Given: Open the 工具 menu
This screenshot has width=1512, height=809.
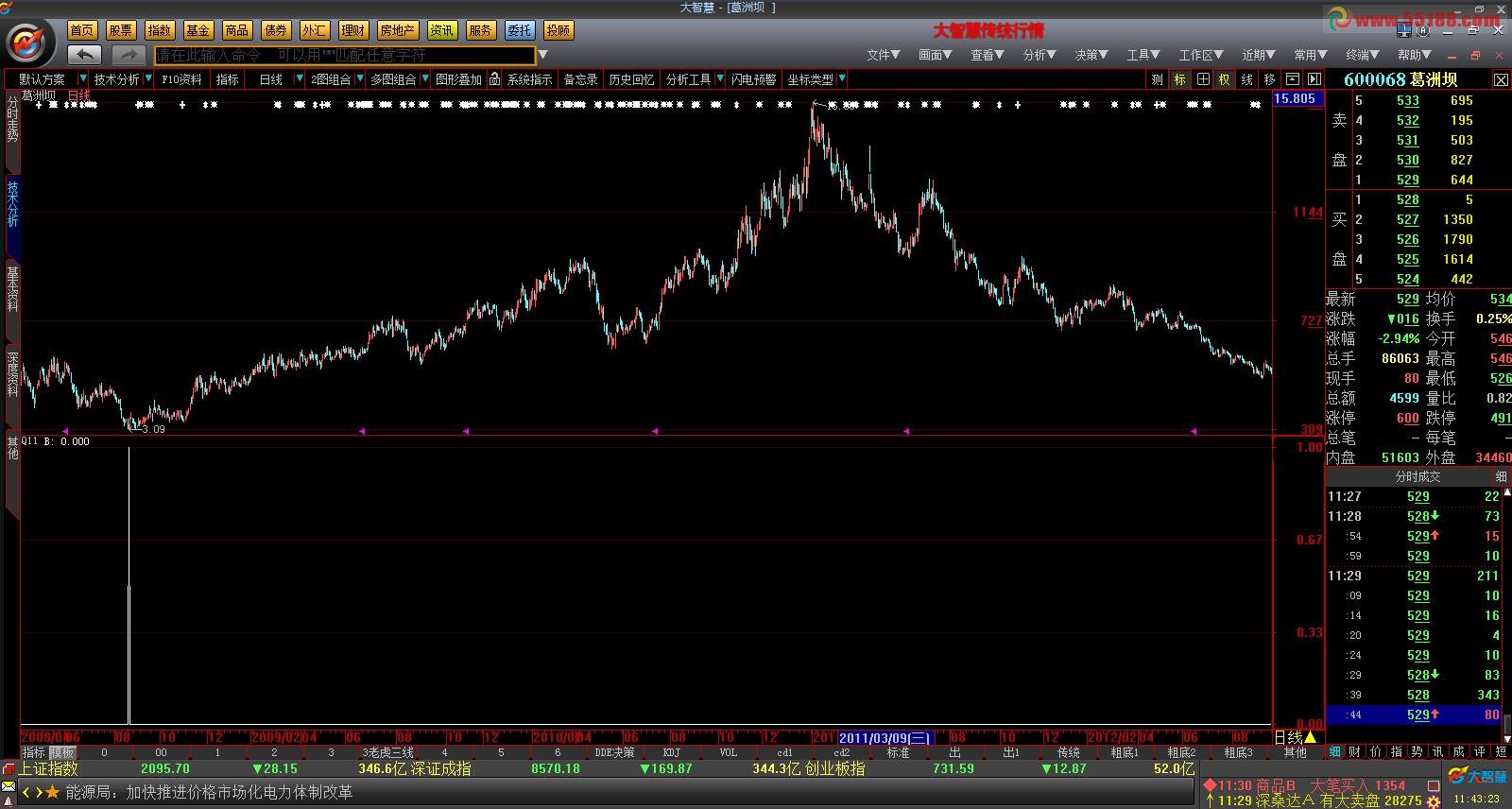Looking at the screenshot, I should tap(1143, 55).
